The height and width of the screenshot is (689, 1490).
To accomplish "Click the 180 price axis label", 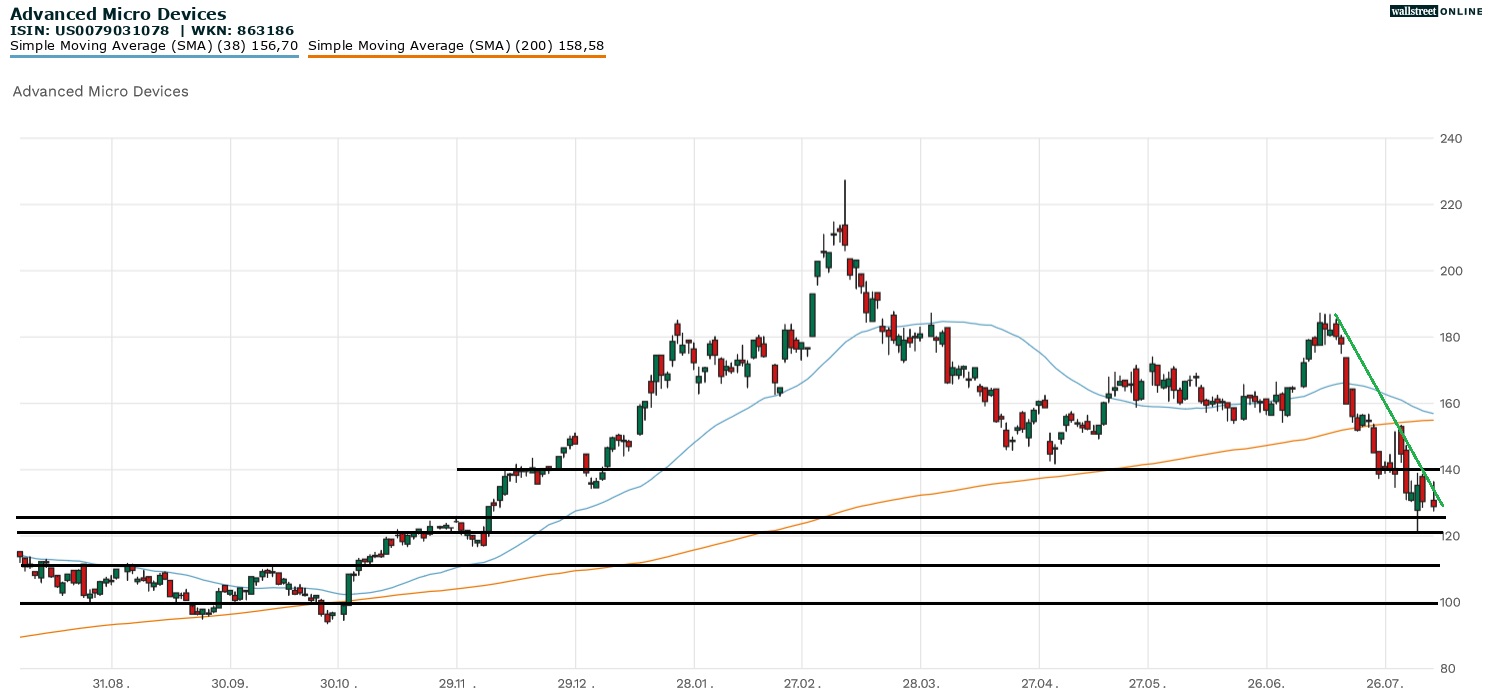I will coord(1450,337).
